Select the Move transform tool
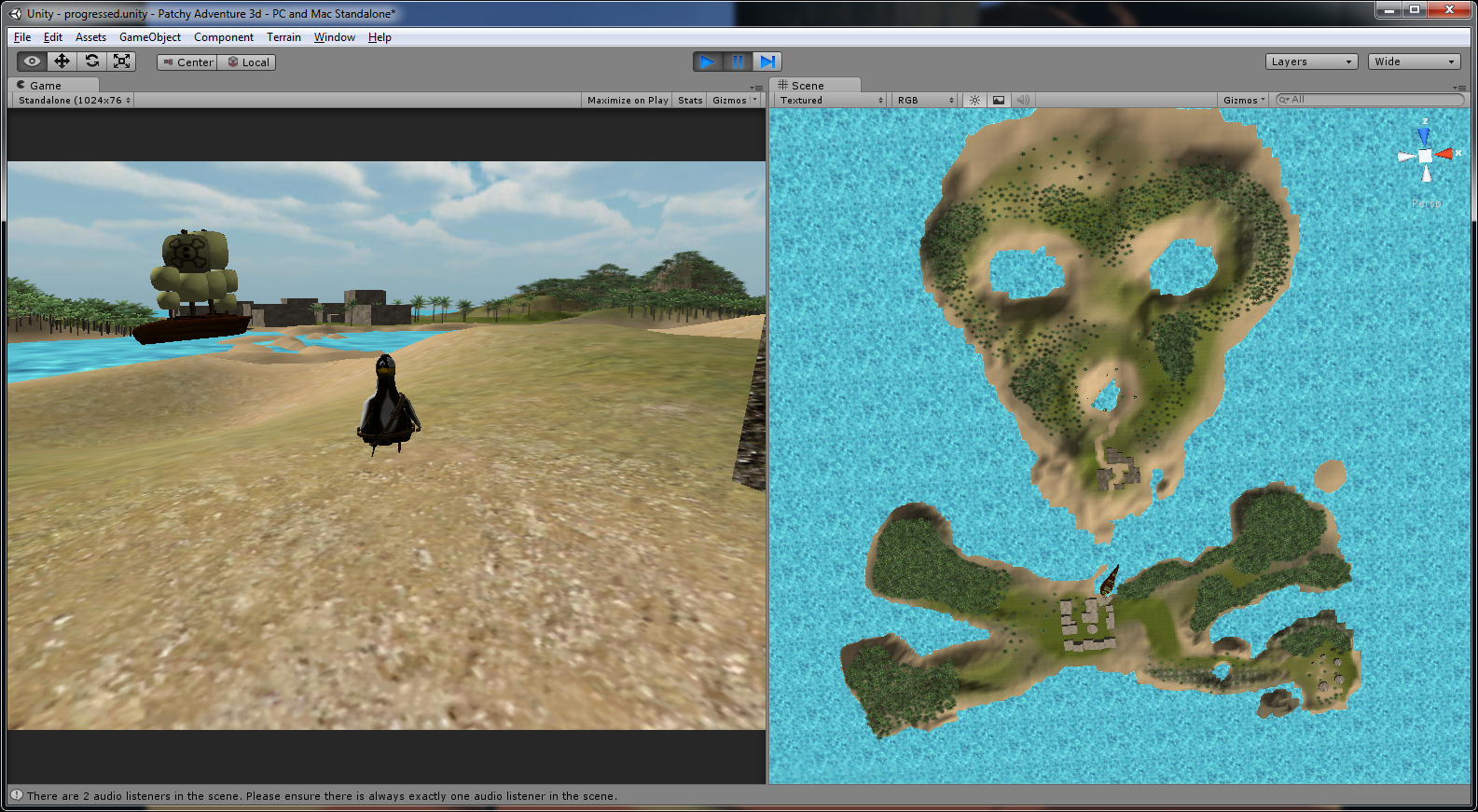This screenshot has width=1478, height=812. tap(62, 62)
